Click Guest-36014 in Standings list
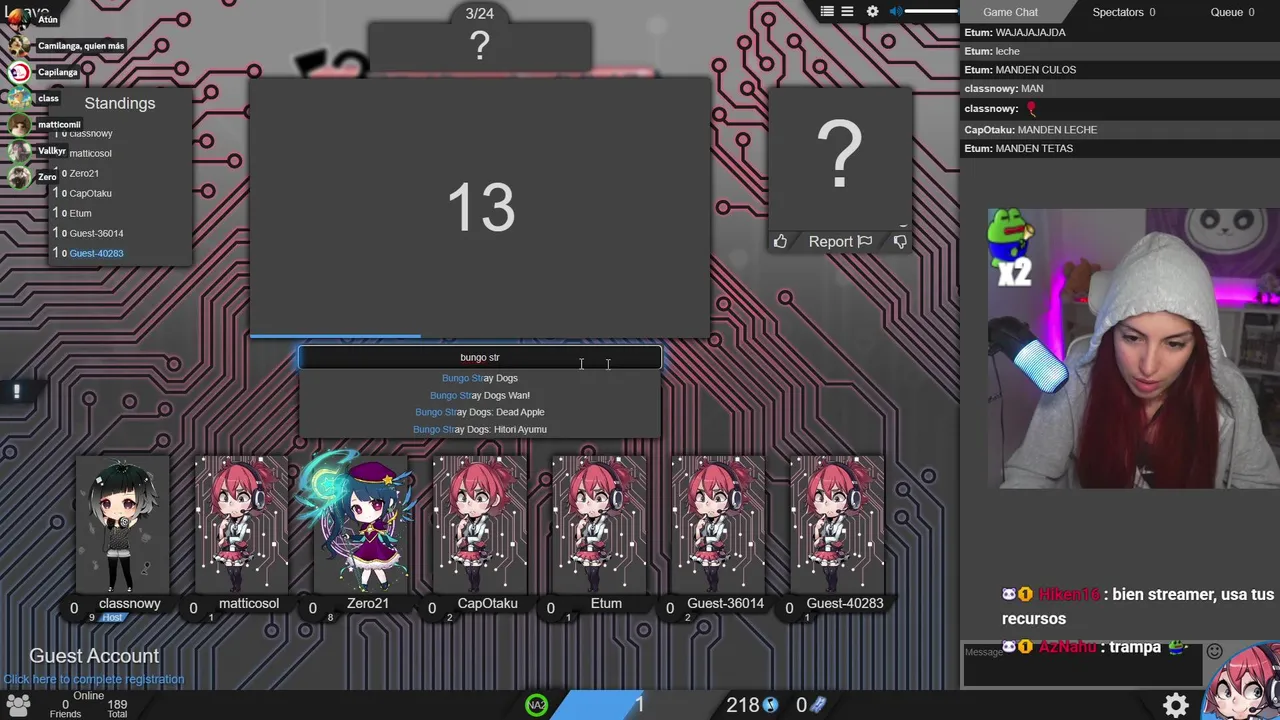The image size is (1280, 720). (x=96, y=233)
